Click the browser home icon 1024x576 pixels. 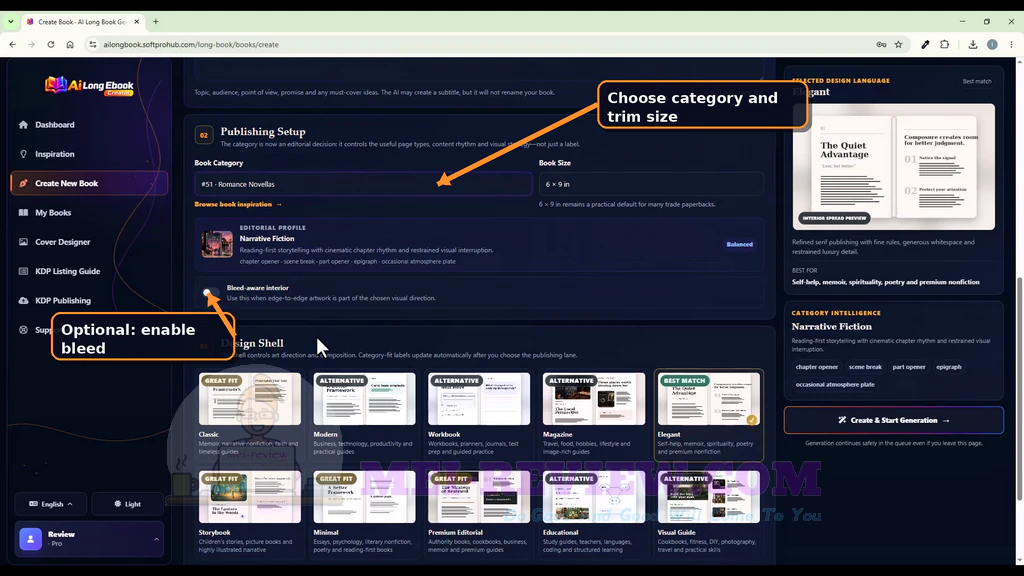pyautogui.click(x=70, y=44)
